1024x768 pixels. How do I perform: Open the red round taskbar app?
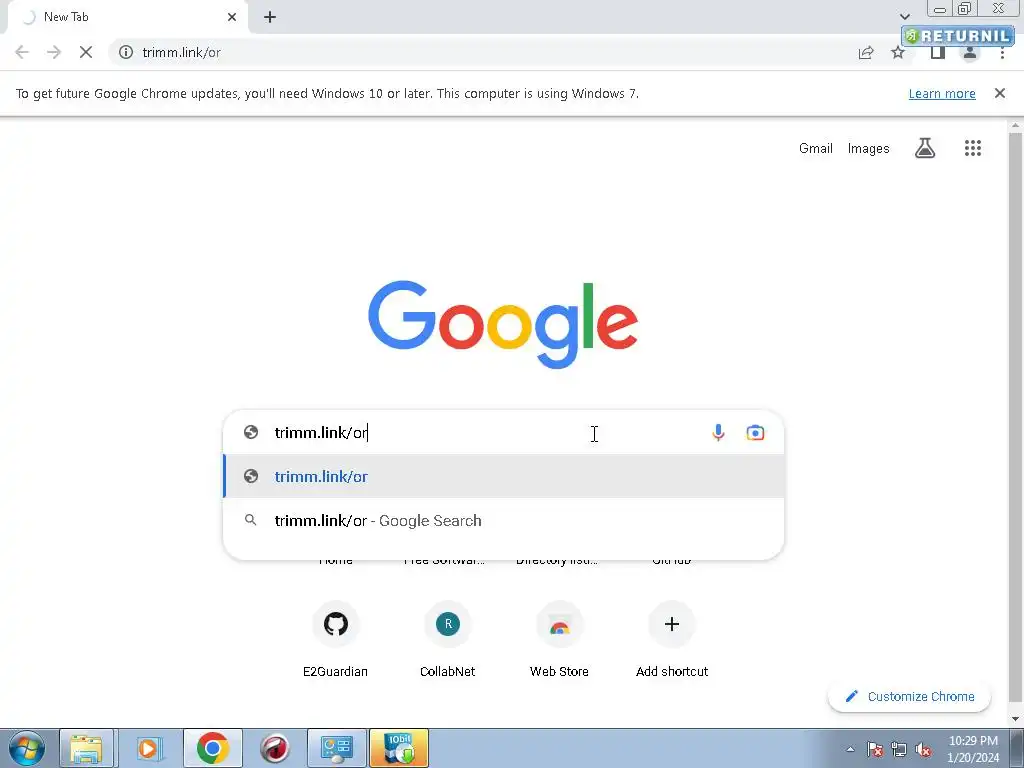point(274,748)
